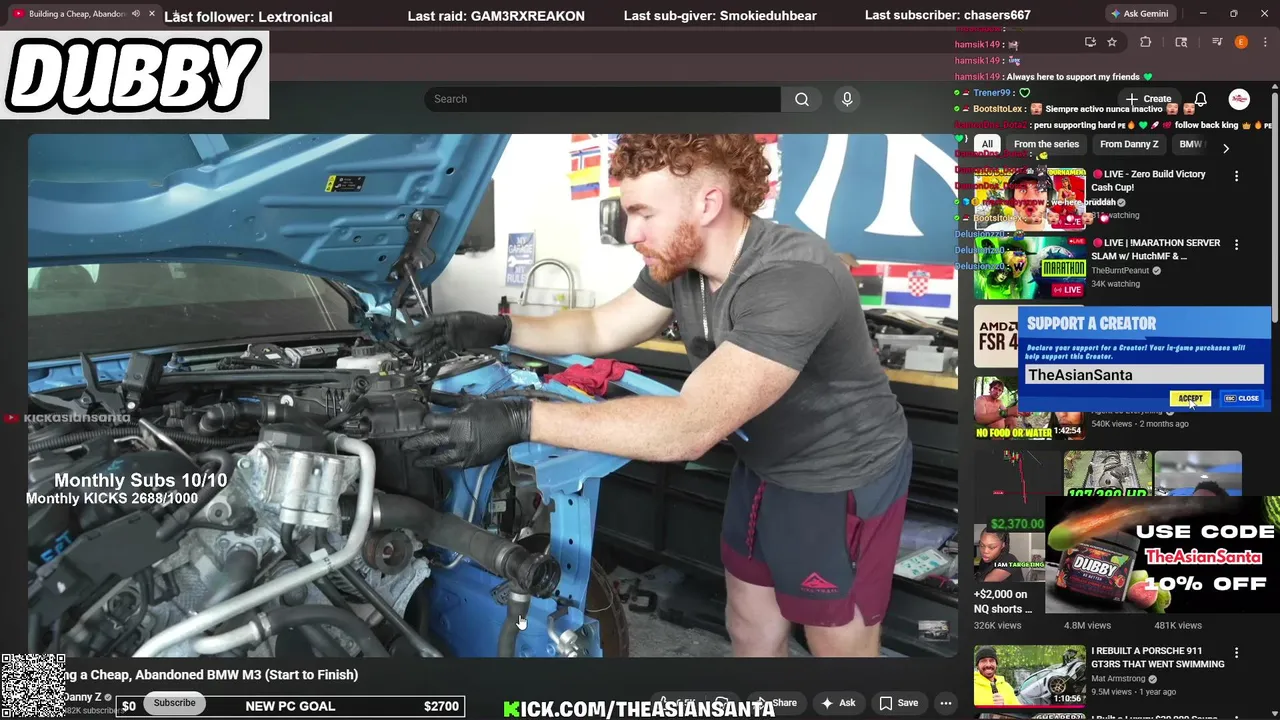Open LIVE Zero Build Victory Cash Cup video title
Screen dimensions: 1280x720
(1150, 180)
